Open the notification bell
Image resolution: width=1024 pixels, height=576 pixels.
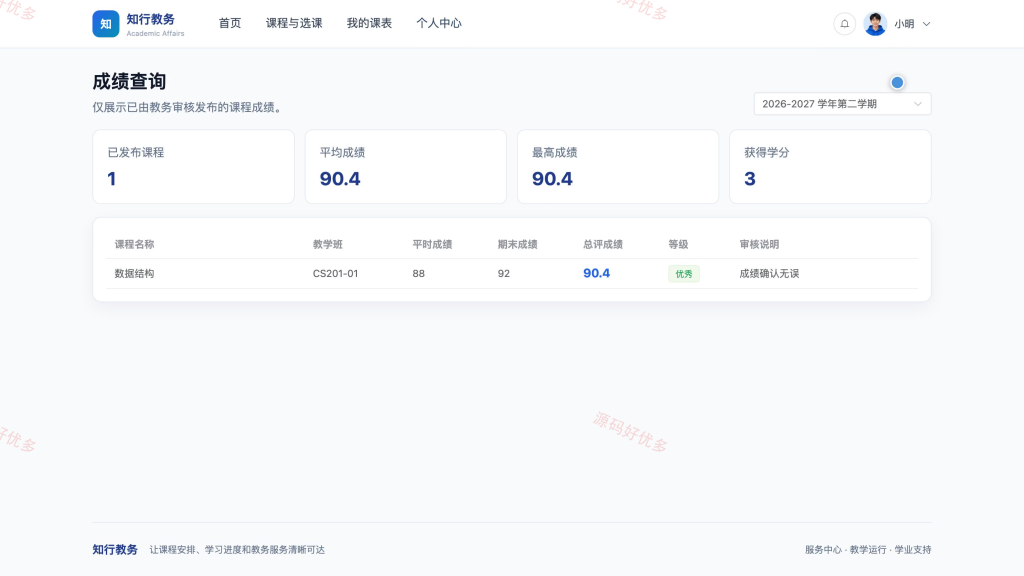tap(844, 24)
